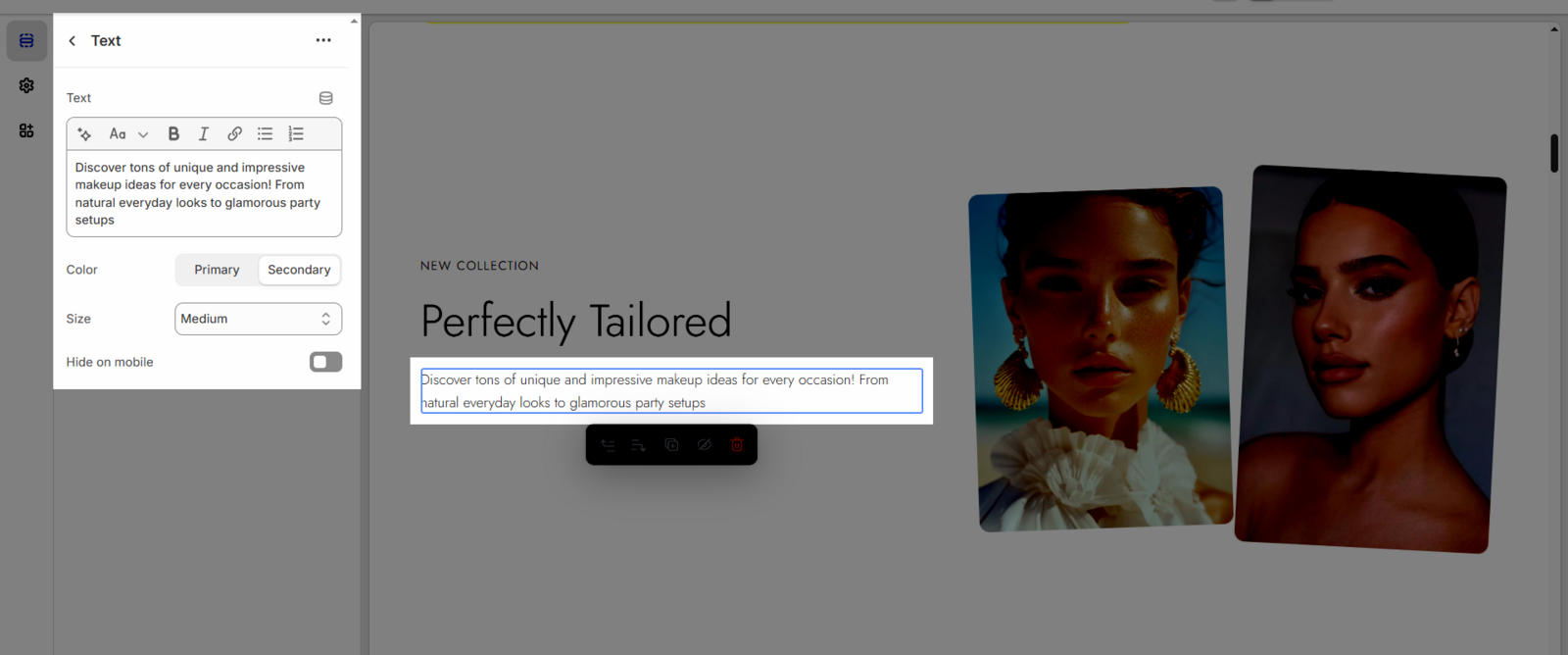Open the apps grid icon in sidebar
This screenshot has height=655, width=1568.
26,130
